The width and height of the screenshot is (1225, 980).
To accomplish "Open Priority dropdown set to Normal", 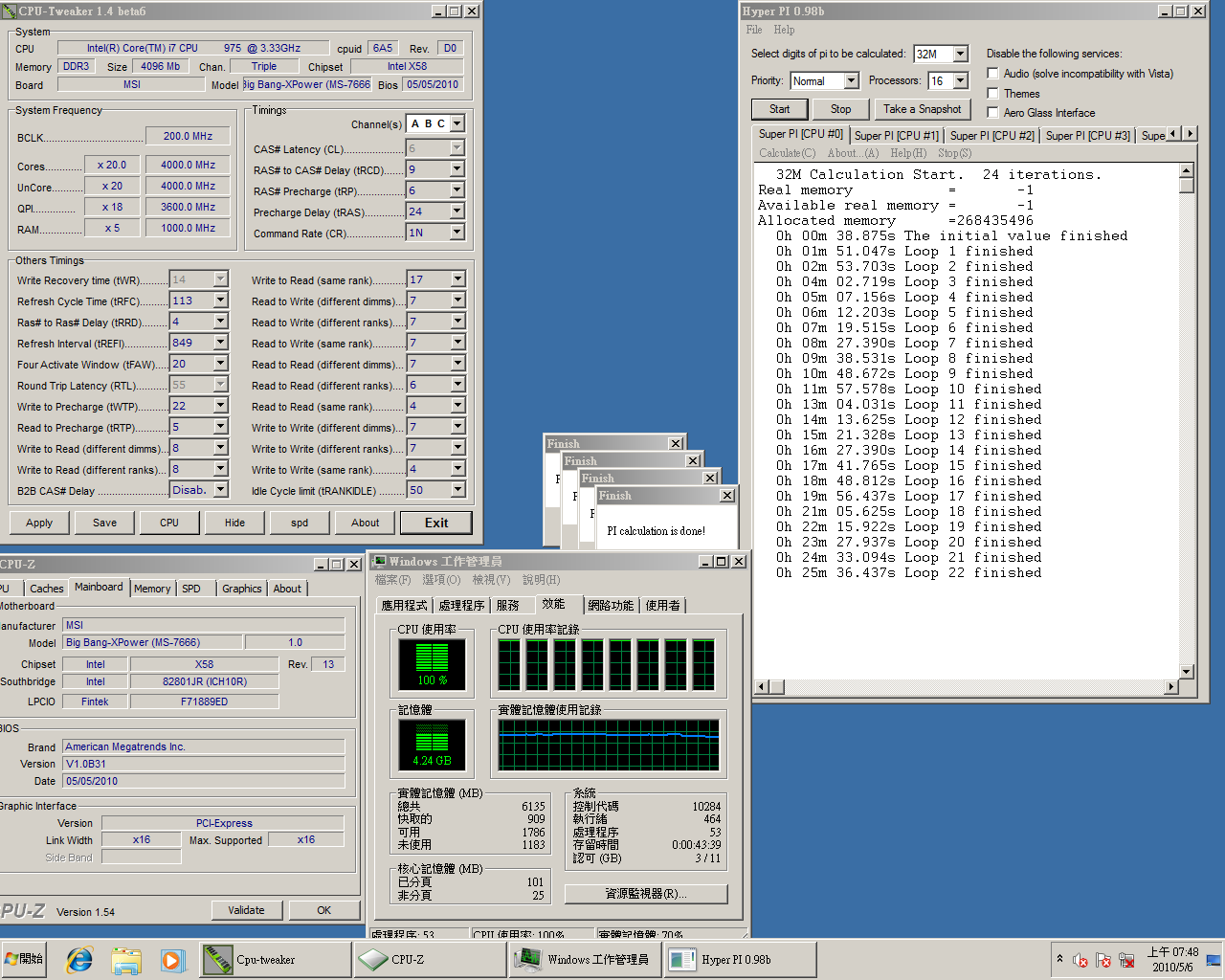I will pyautogui.click(x=851, y=80).
